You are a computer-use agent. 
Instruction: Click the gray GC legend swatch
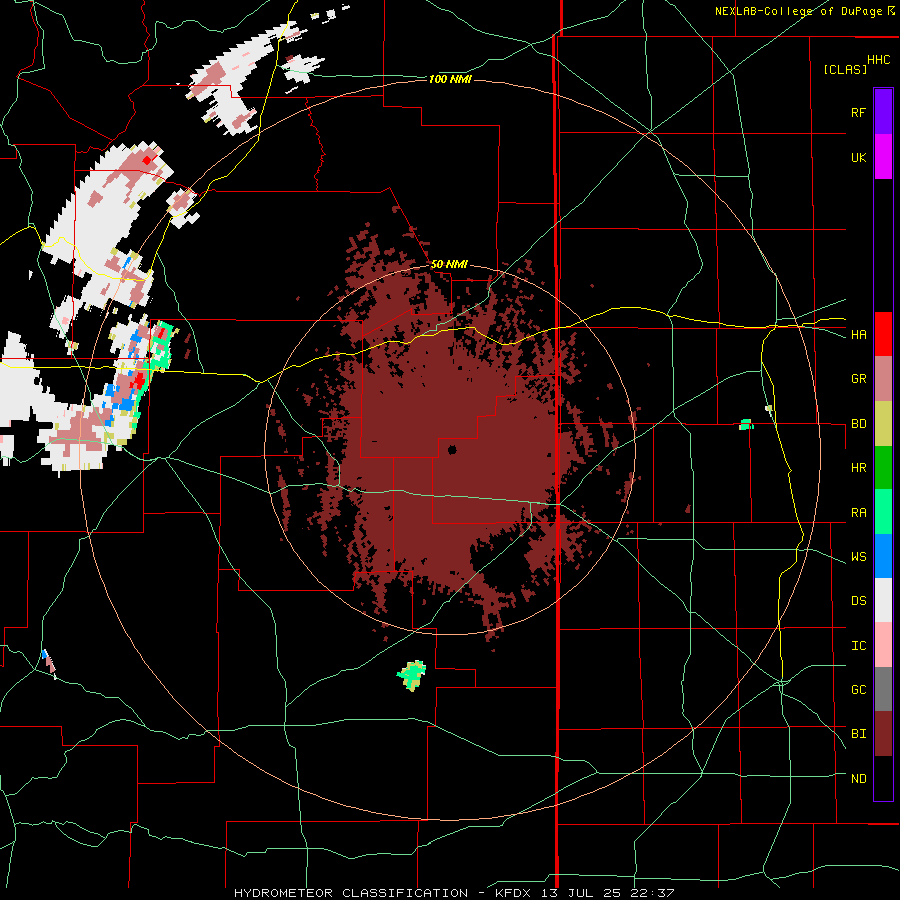coord(883,689)
